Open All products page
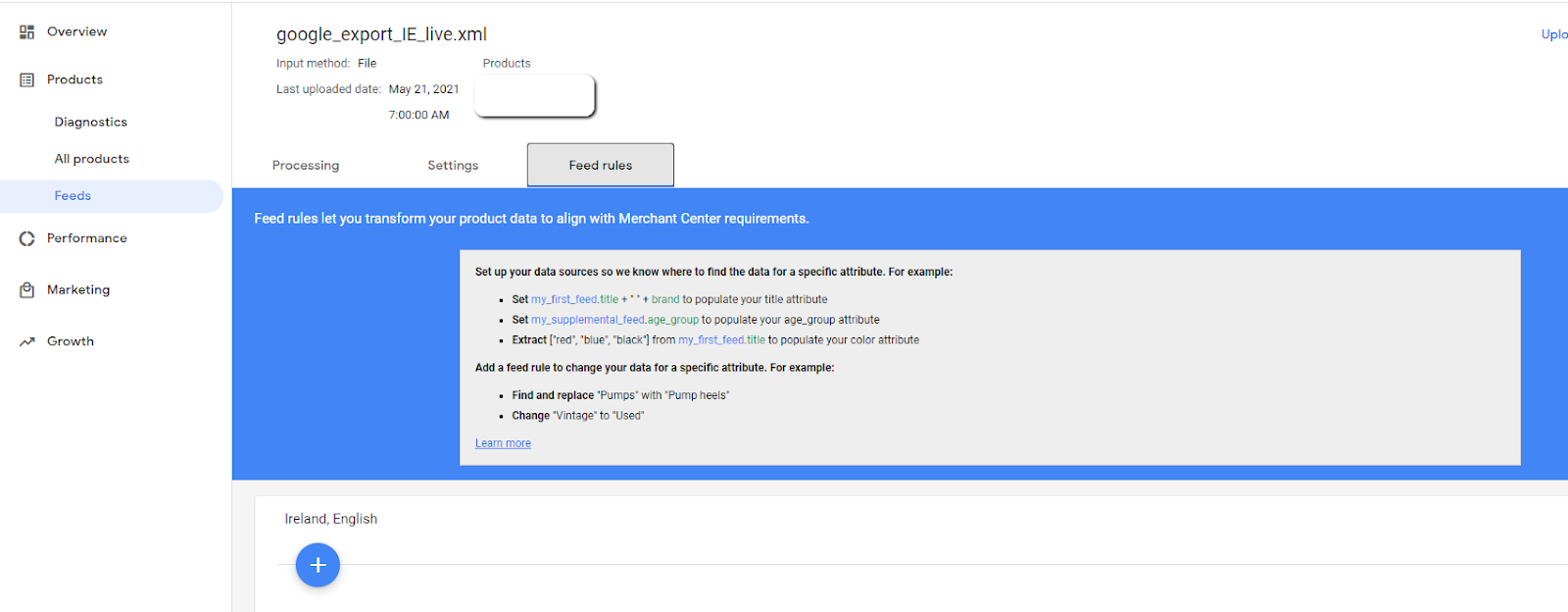Viewport: 1568px width, 612px height. (91, 159)
